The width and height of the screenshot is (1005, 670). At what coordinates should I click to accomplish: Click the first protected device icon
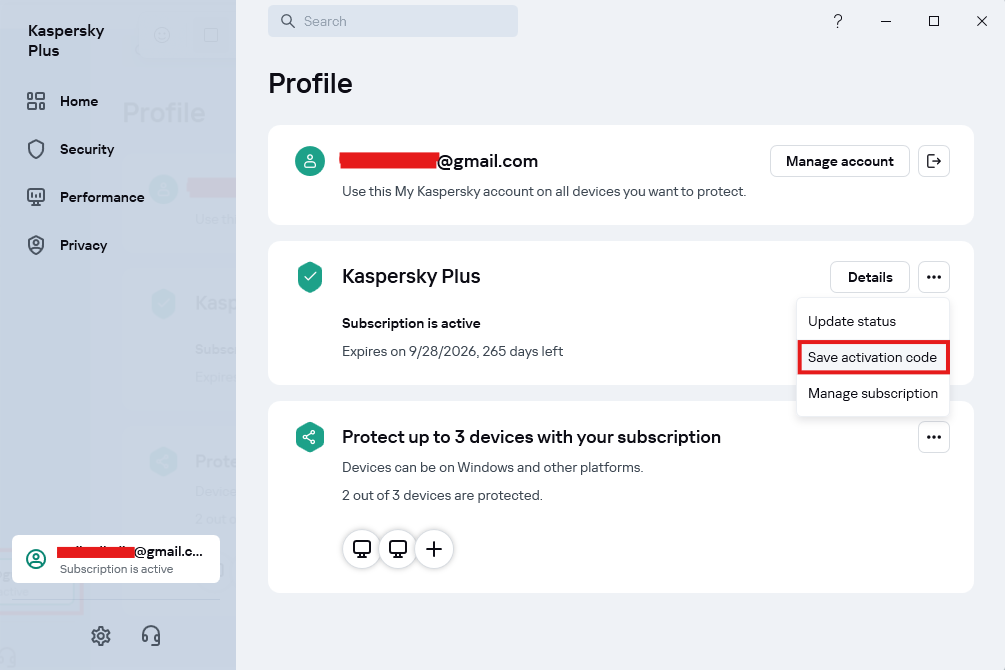(362, 549)
